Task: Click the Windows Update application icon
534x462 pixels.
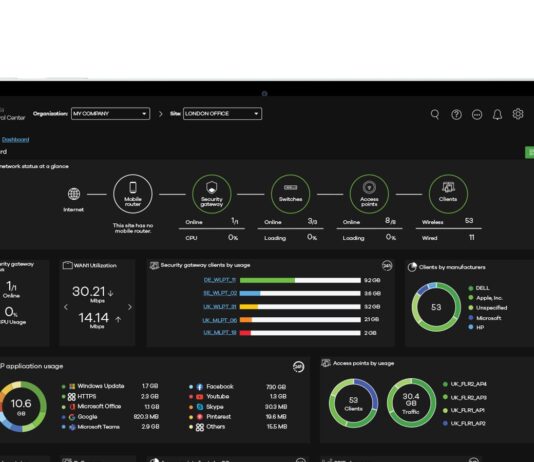Action: click(72, 386)
